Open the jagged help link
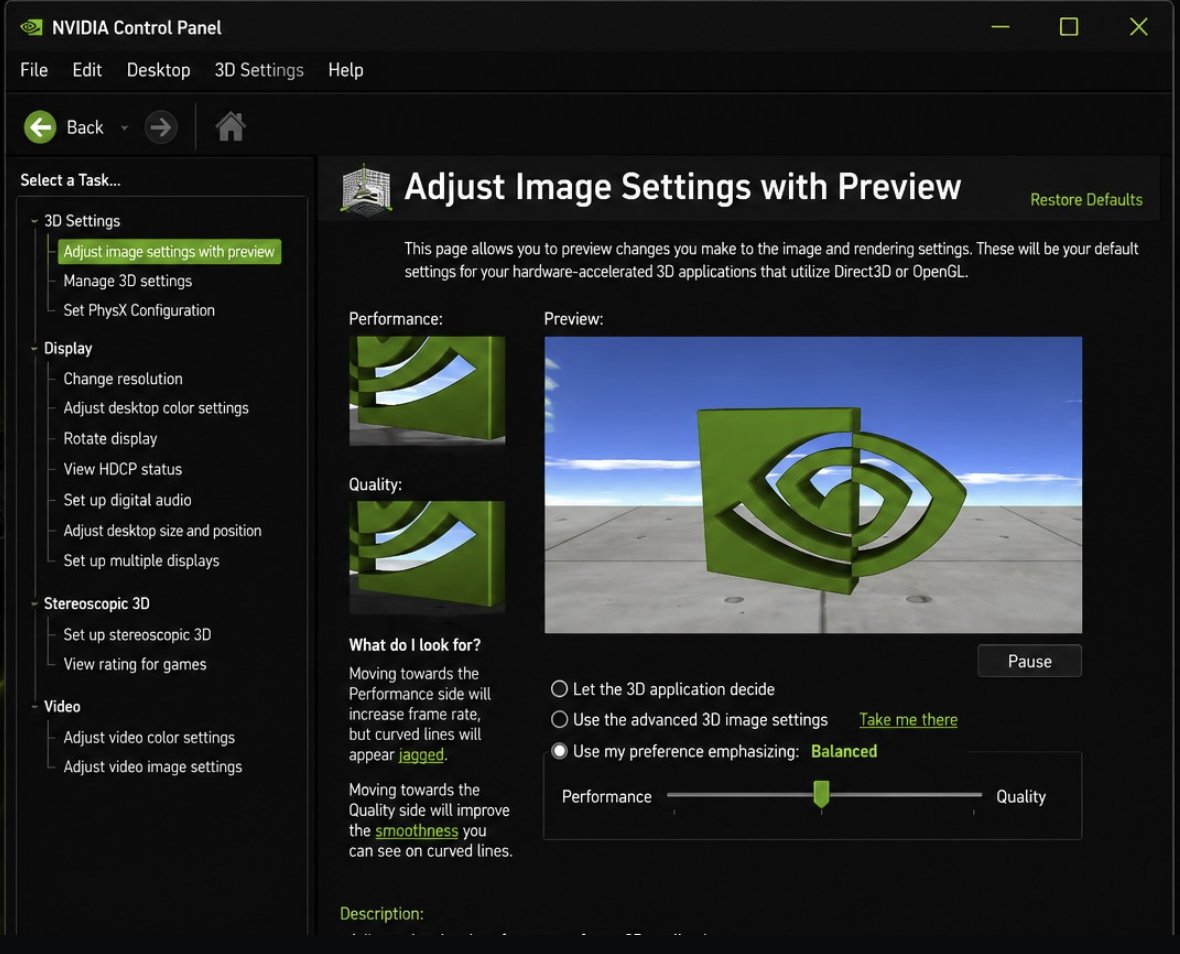Screen dimensions: 1180x954 (421, 755)
